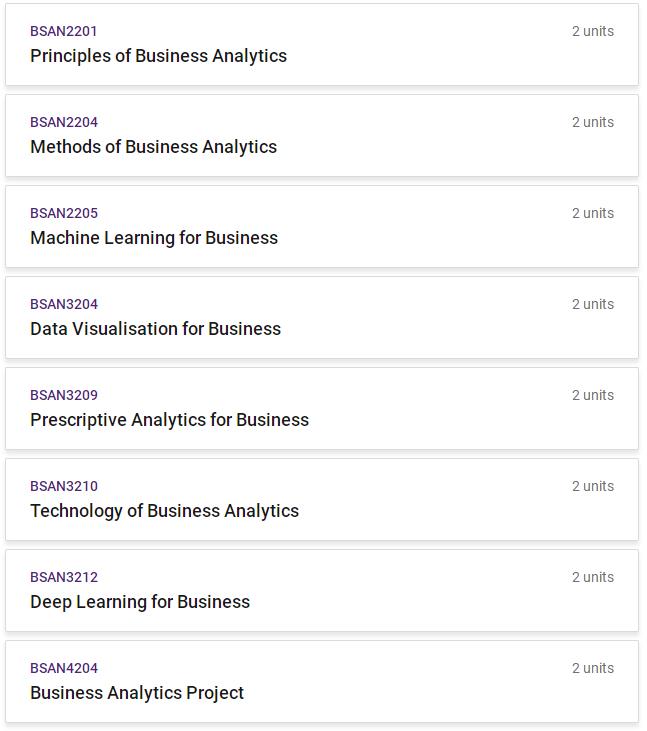Click the BSAN4204 course code
647x731 pixels.
click(64, 668)
